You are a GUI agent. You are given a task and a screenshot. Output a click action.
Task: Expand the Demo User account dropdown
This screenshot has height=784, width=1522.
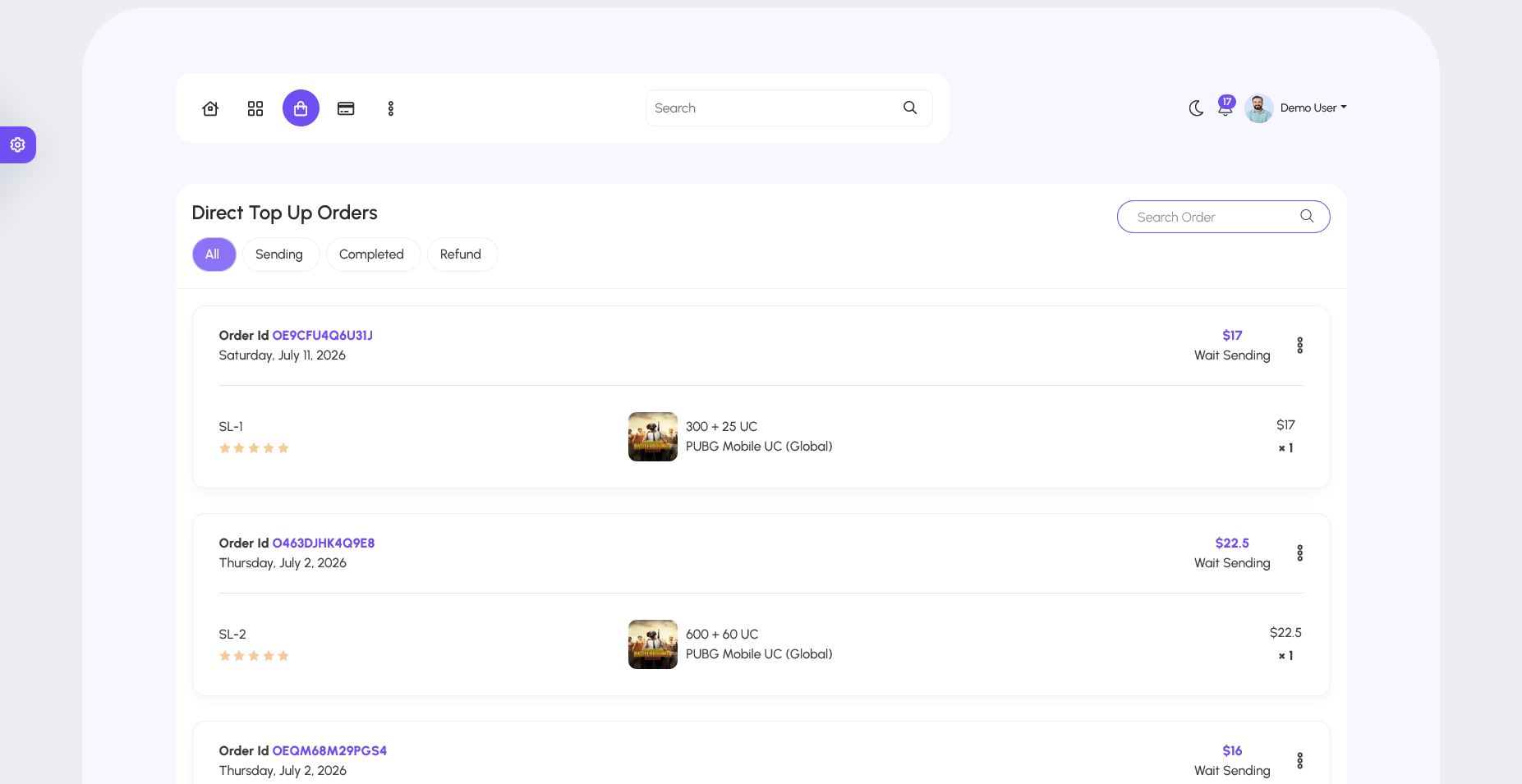click(1313, 108)
